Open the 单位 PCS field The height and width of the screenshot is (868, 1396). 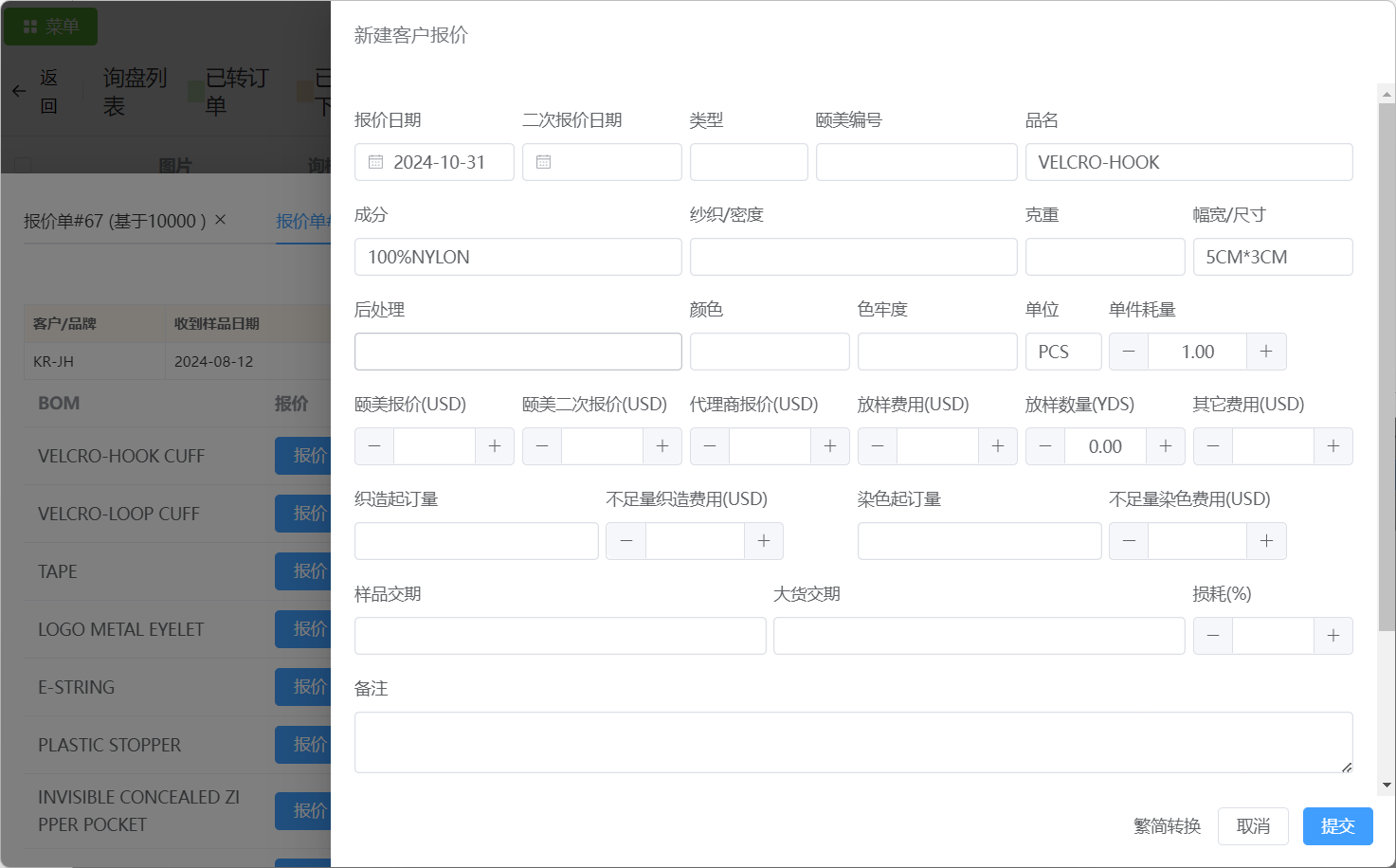coord(1062,352)
